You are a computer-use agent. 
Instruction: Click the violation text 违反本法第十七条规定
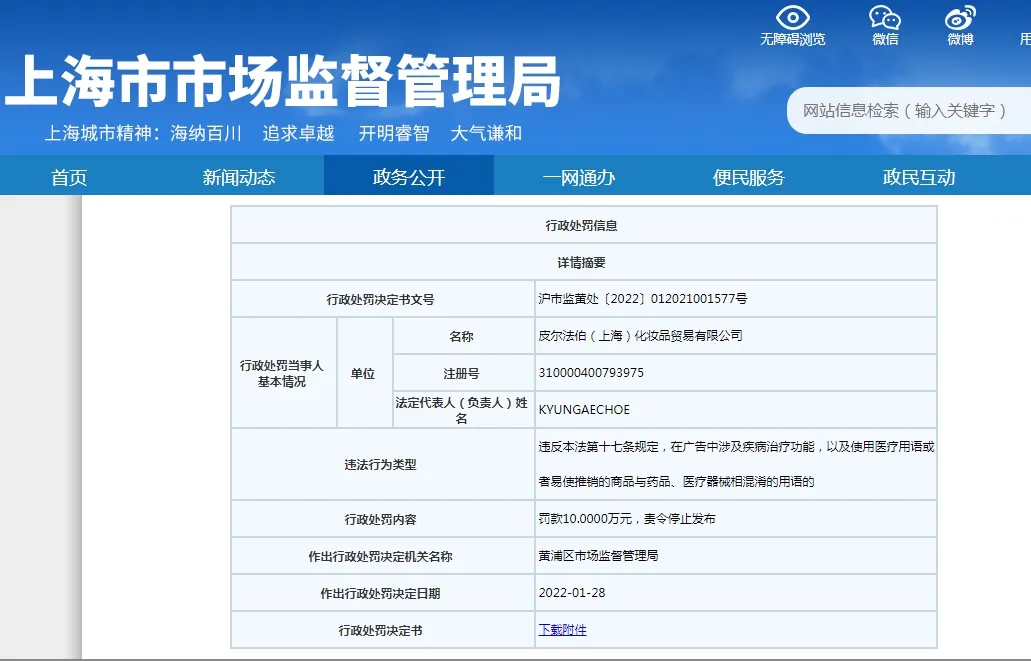point(598,447)
